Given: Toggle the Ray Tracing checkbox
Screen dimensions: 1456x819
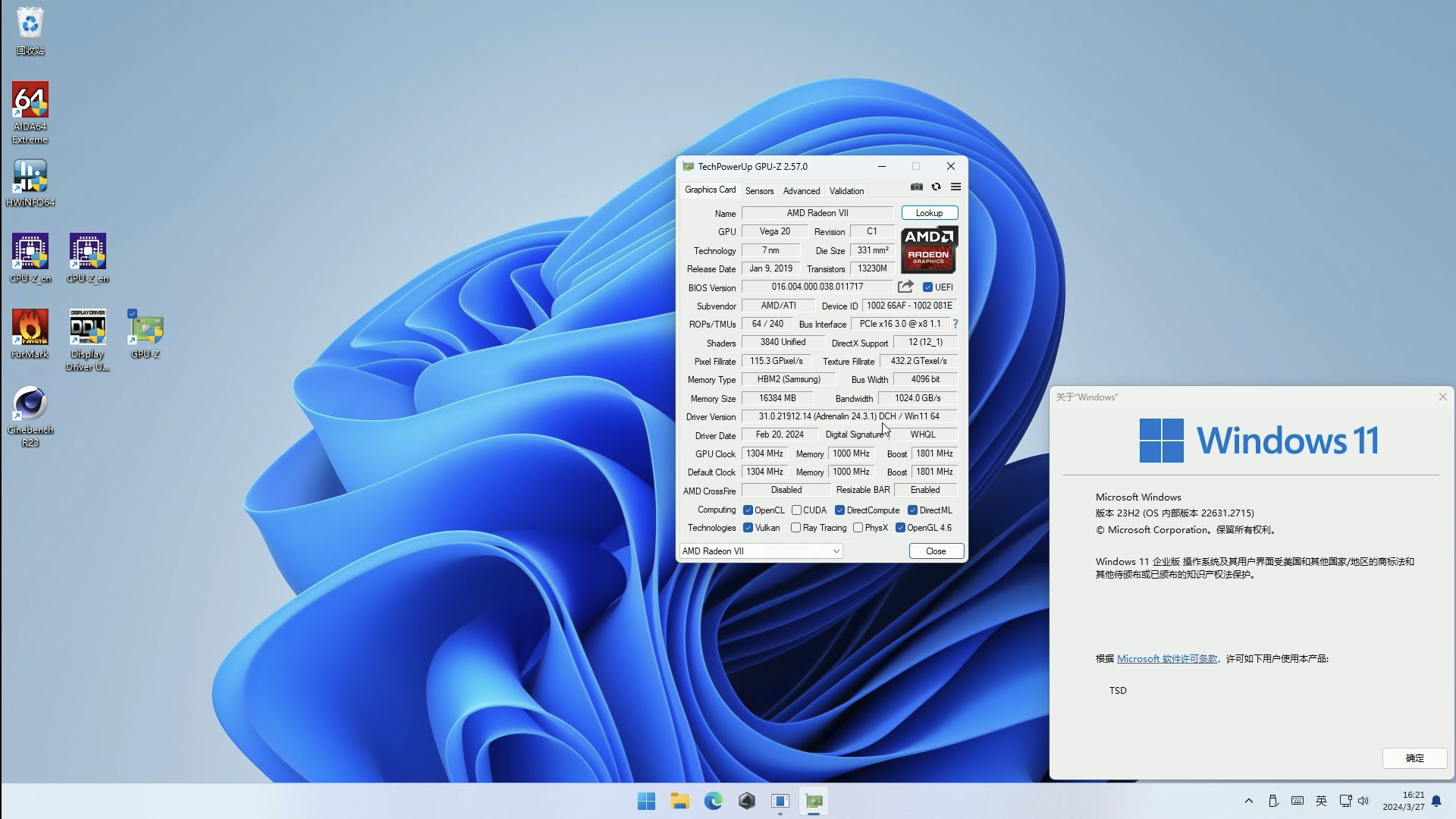Looking at the screenshot, I should click(795, 527).
